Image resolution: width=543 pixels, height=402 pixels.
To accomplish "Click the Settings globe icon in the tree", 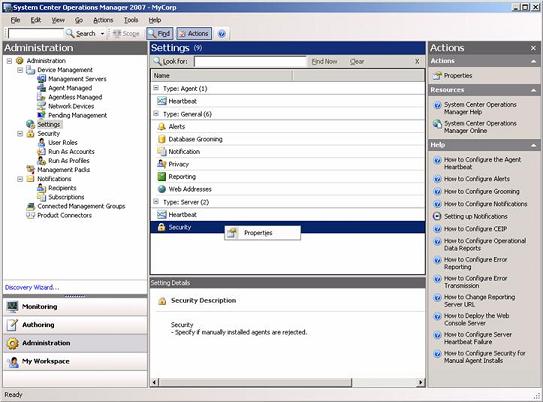I will pos(30,124).
